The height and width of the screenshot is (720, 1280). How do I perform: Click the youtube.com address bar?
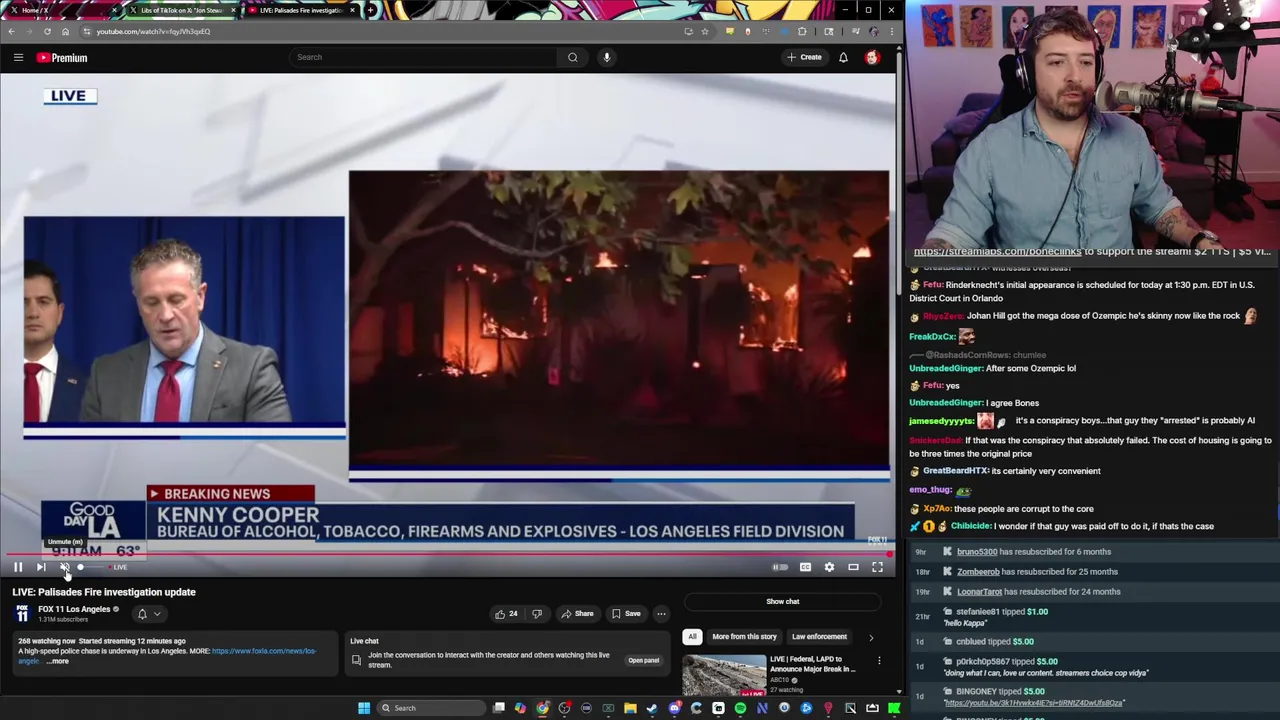[380, 31]
